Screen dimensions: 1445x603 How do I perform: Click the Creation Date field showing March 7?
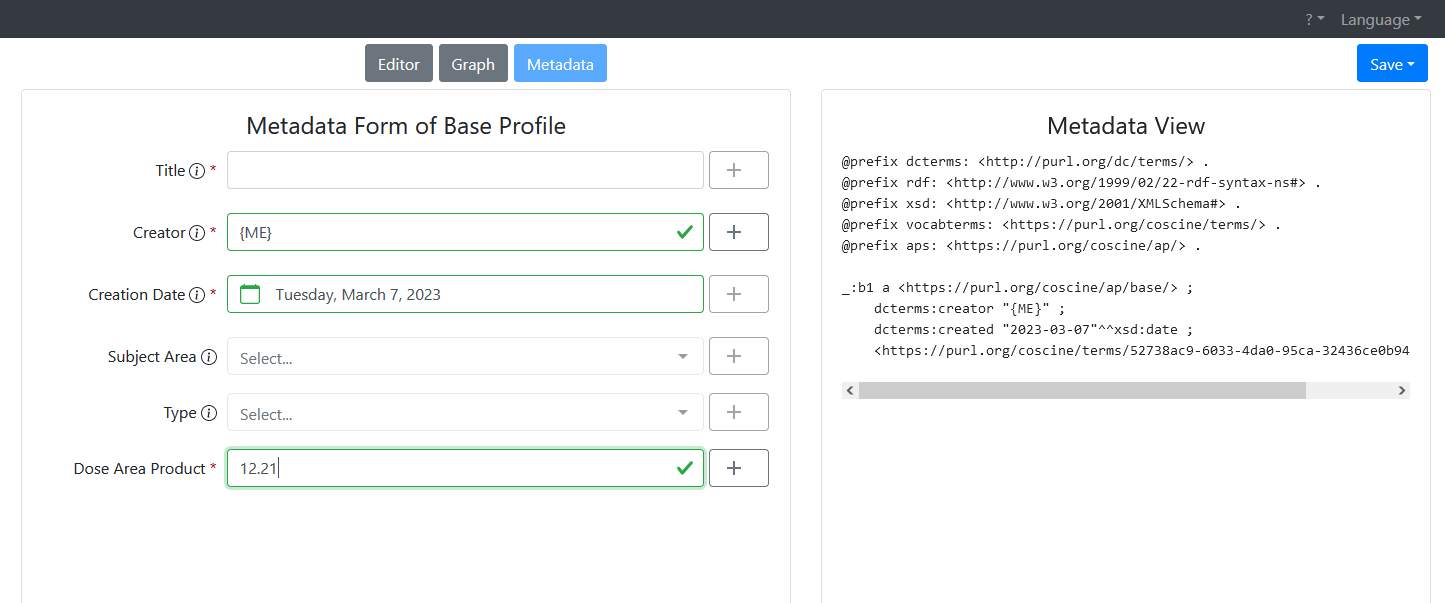click(x=465, y=294)
